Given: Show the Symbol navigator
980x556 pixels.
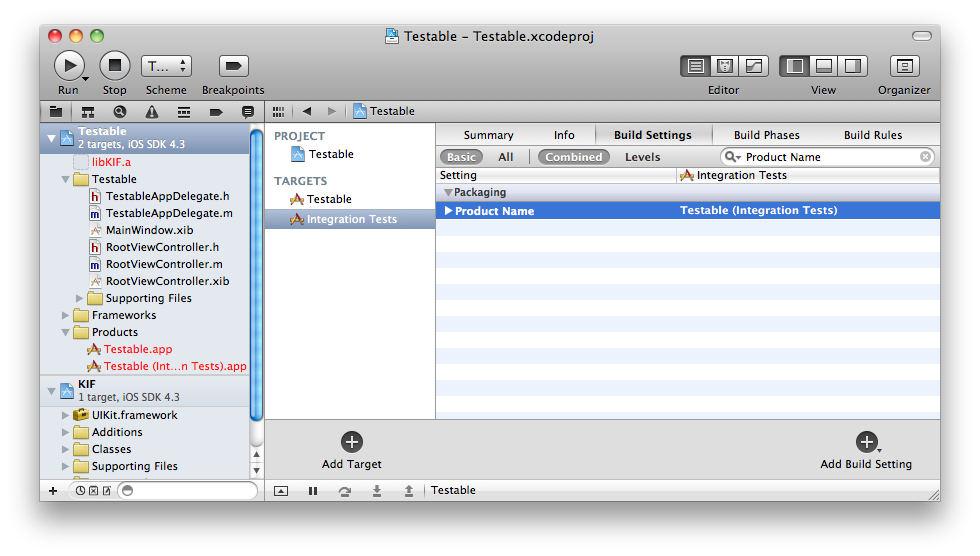Looking at the screenshot, I should tap(88, 112).
